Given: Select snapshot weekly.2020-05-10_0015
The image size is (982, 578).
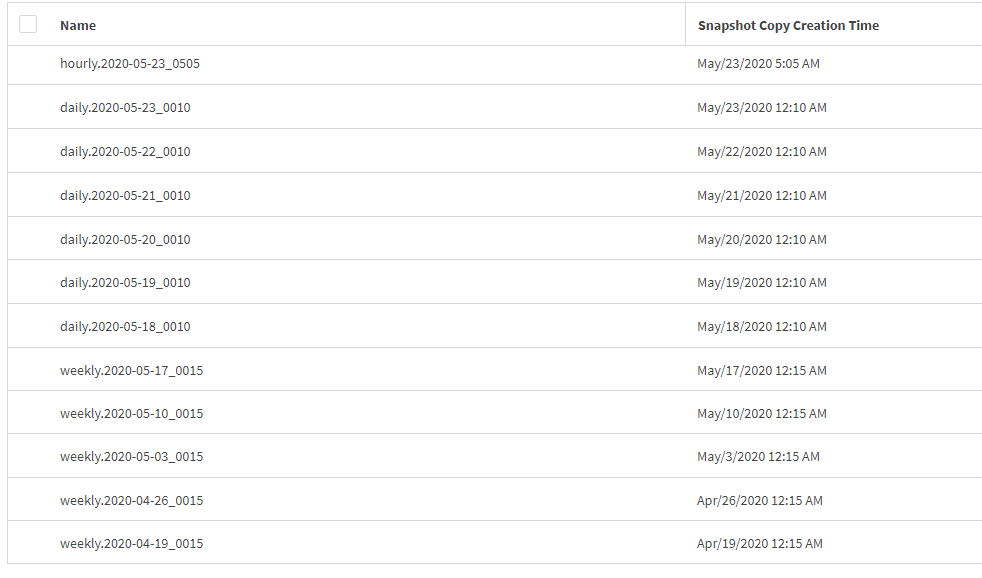Looking at the screenshot, I should (x=131, y=414).
